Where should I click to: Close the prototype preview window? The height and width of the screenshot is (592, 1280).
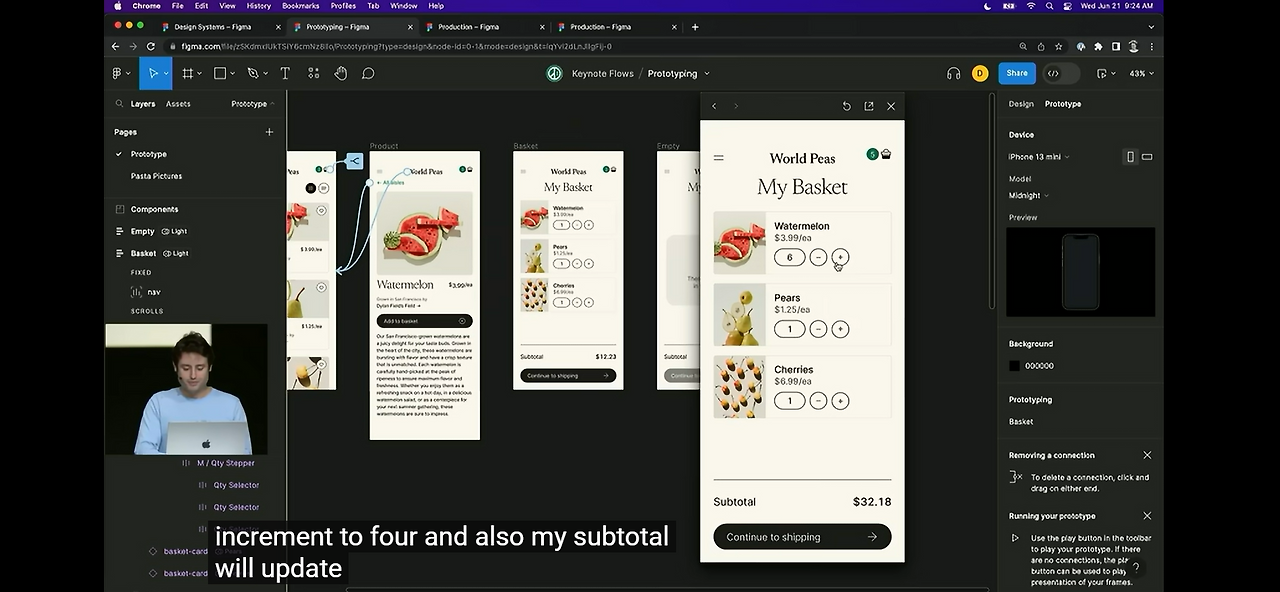(891, 106)
